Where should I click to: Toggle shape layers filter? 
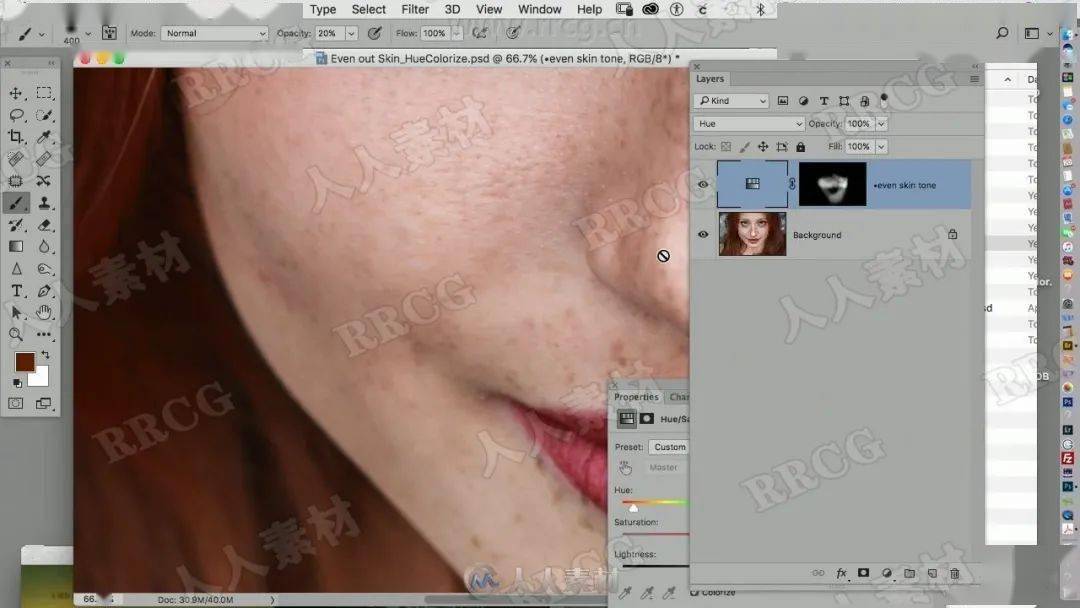click(844, 101)
